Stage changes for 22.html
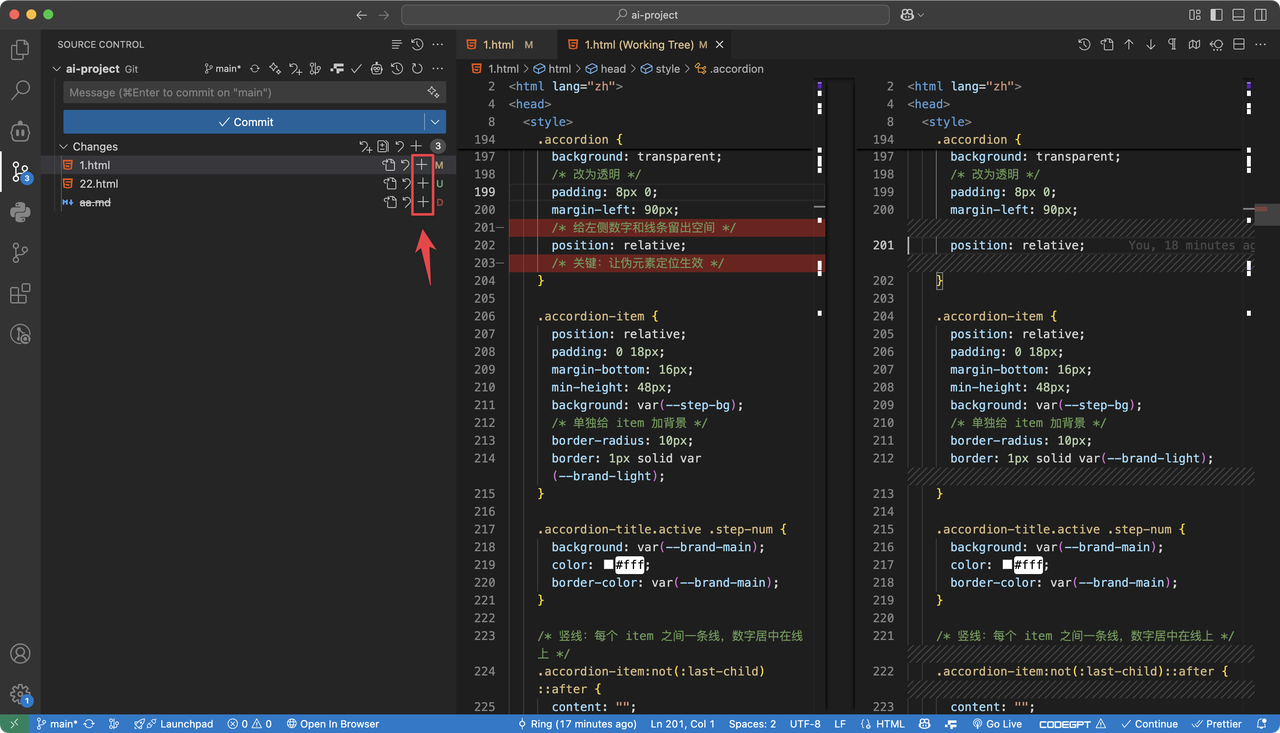This screenshot has height=733, width=1280. click(x=423, y=184)
